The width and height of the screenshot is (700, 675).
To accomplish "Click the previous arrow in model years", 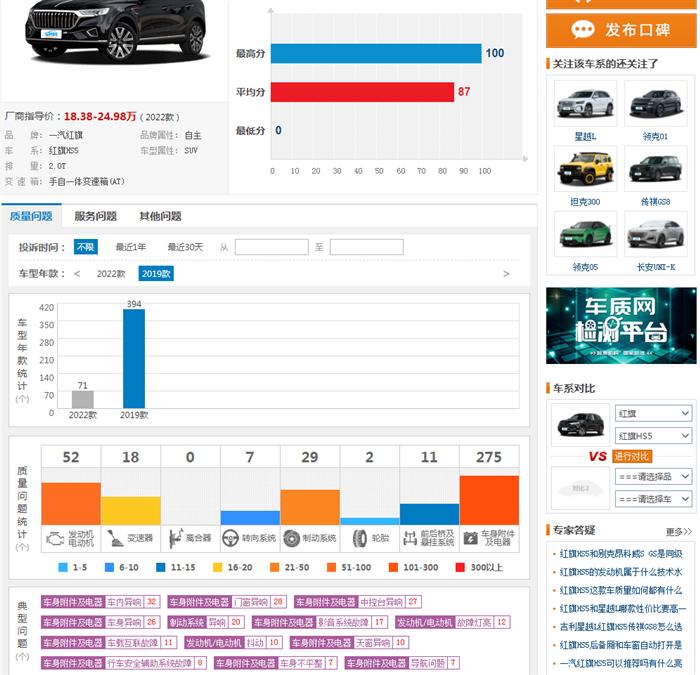I will pyautogui.click(x=77, y=274).
